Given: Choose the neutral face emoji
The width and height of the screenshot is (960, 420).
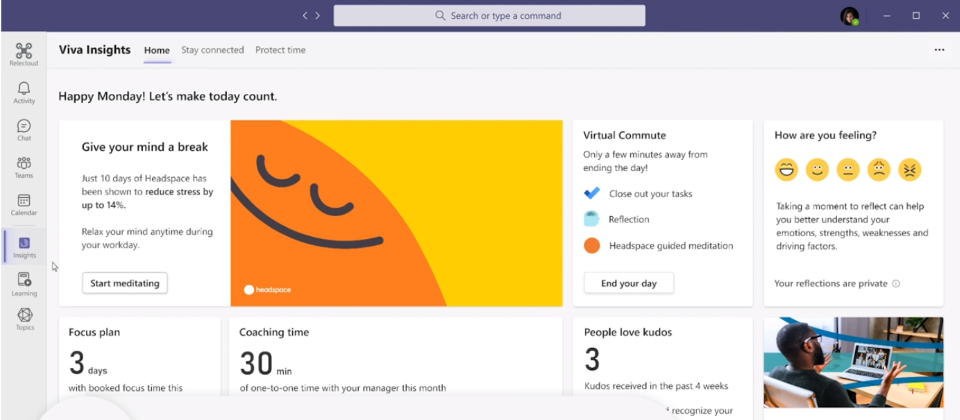Looking at the screenshot, I should click(848, 170).
